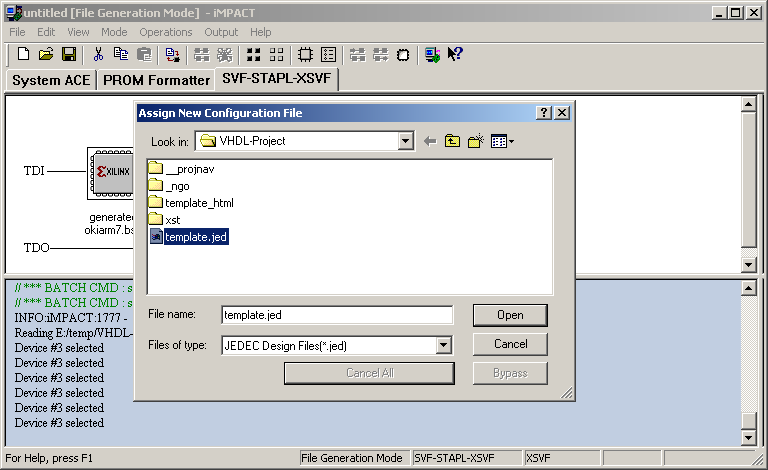This screenshot has width=768, height=470.
Task: Click the New document toolbar icon
Action: click(x=23, y=54)
